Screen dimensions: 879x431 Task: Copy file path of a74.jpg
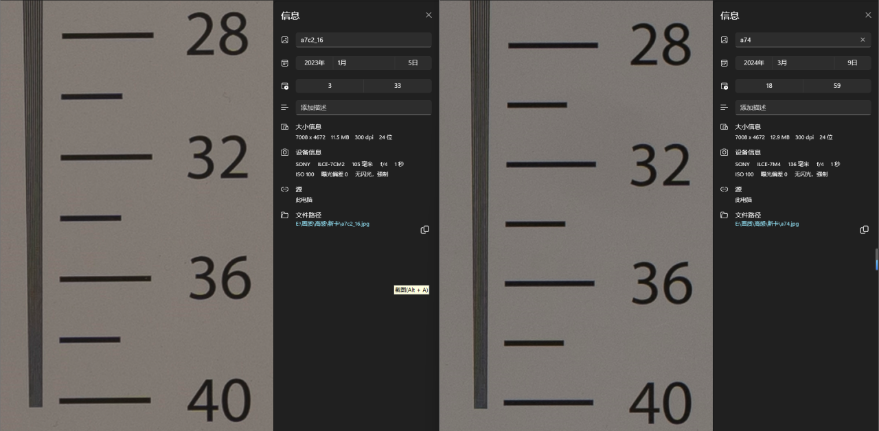(864, 230)
